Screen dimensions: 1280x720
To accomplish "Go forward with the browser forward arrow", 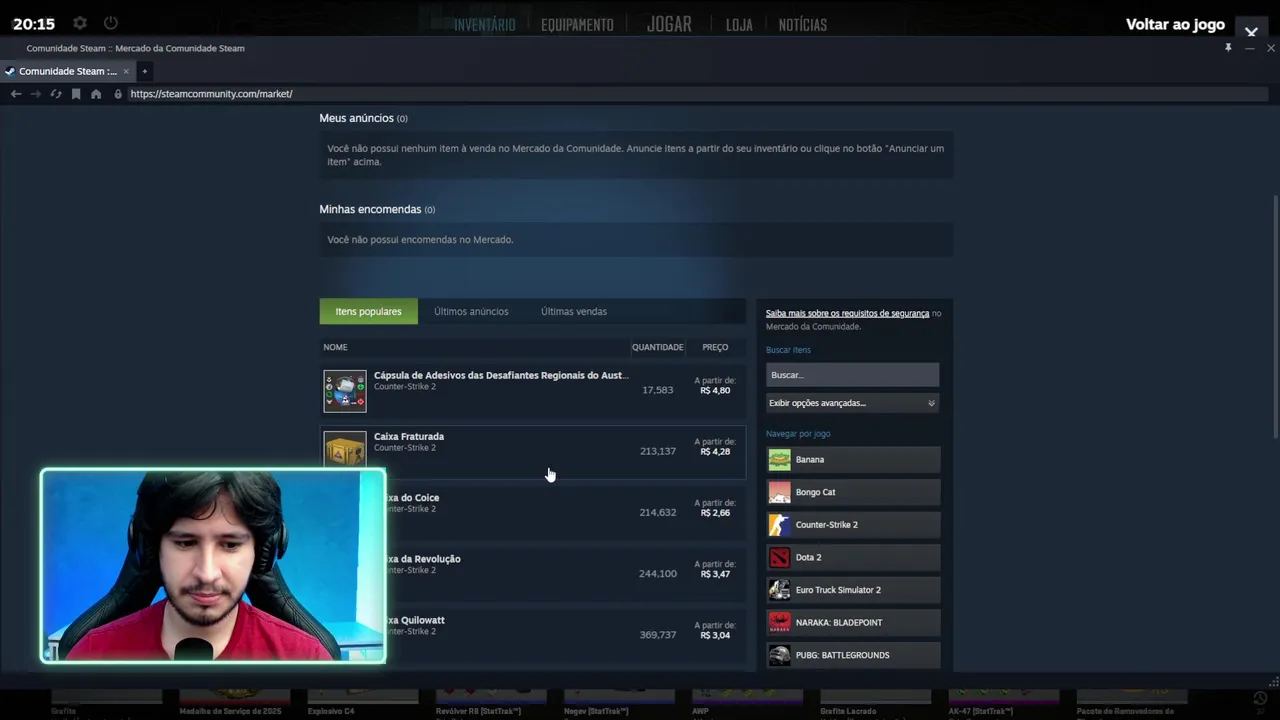I will click(36, 94).
